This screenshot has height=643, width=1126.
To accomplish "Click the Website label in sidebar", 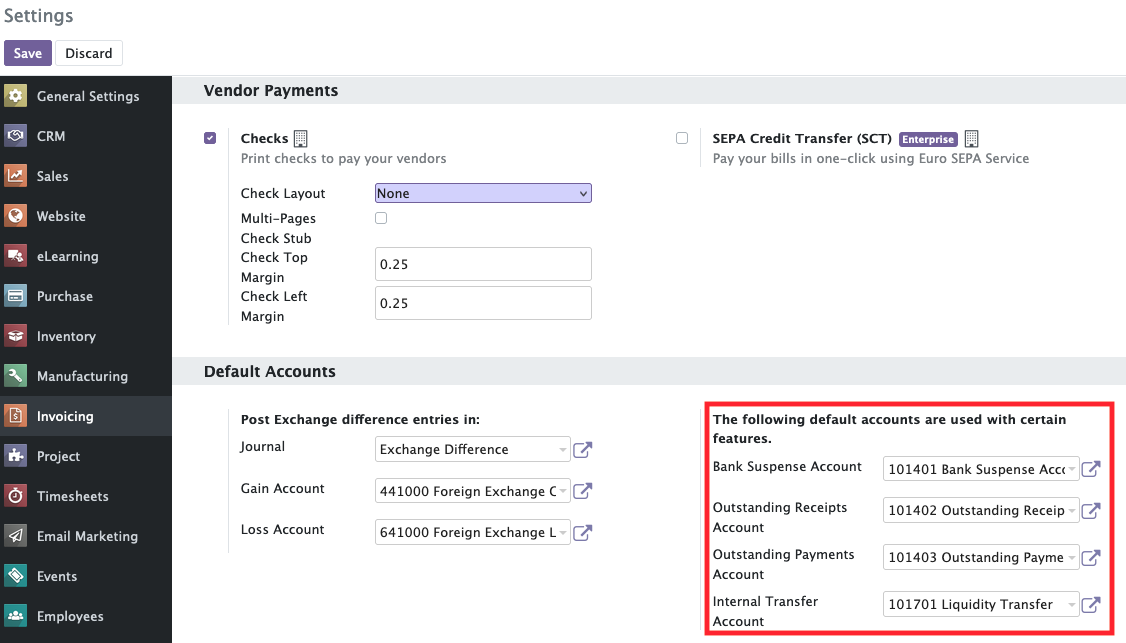I will pyautogui.click(x=61, y=216).
